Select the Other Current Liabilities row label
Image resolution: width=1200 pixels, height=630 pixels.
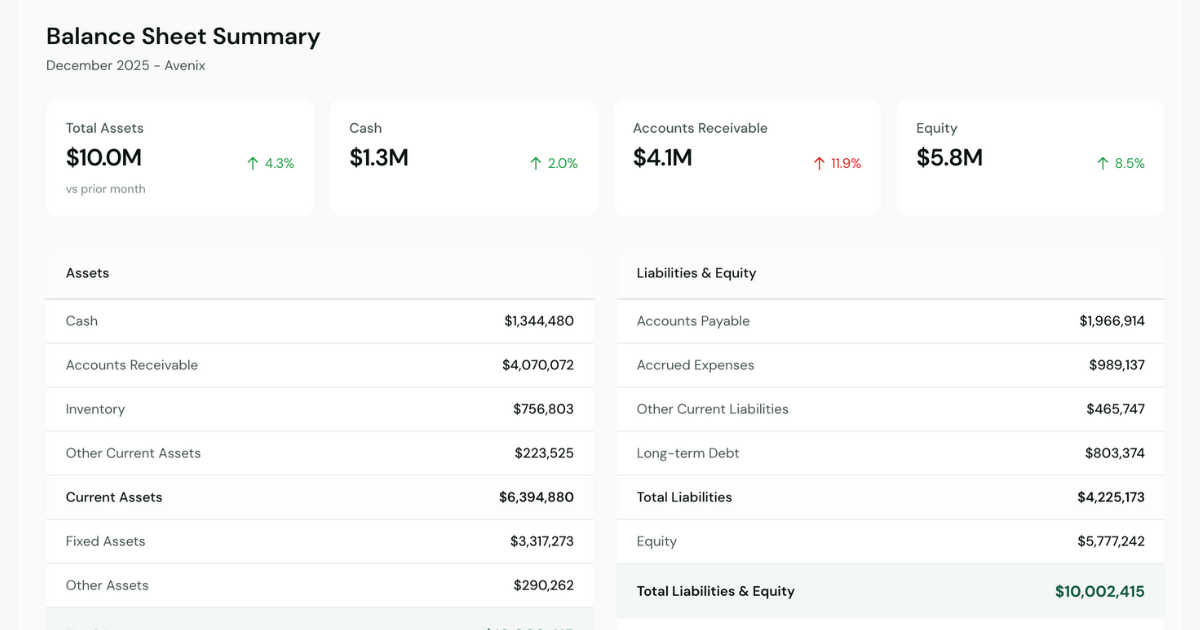click(x=712, y=409)
